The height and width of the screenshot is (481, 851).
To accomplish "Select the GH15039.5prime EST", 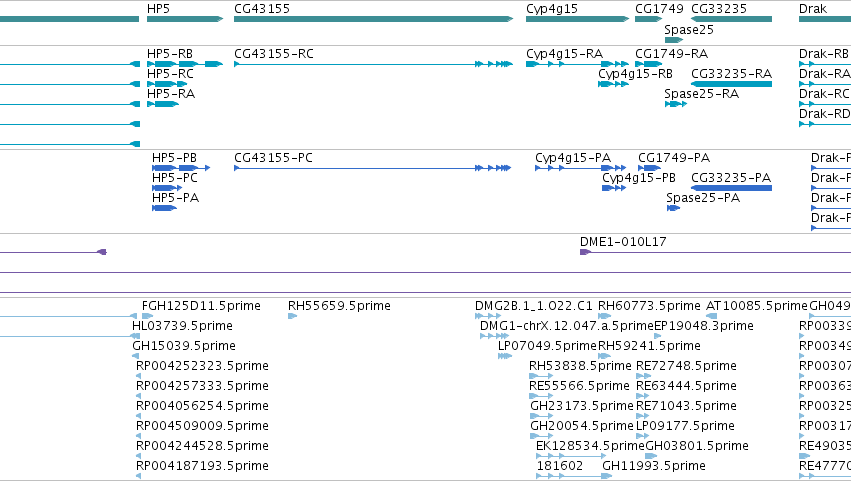I will tap(136, 357).
